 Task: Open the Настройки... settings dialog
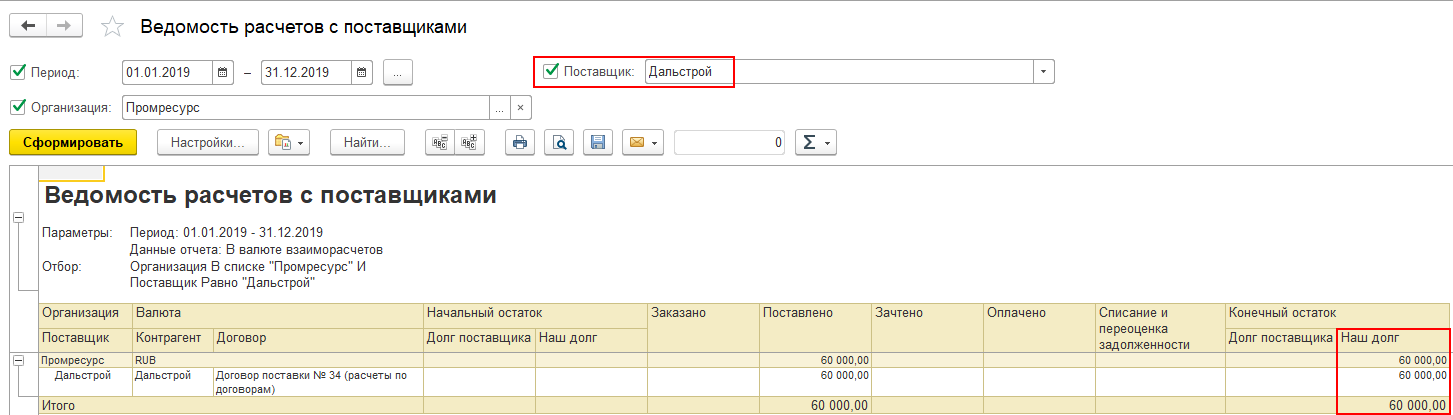(x=208, y=143)
